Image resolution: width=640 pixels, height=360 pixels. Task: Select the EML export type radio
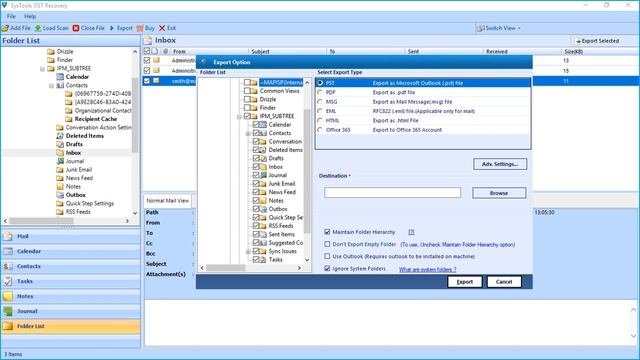(320, 111)
